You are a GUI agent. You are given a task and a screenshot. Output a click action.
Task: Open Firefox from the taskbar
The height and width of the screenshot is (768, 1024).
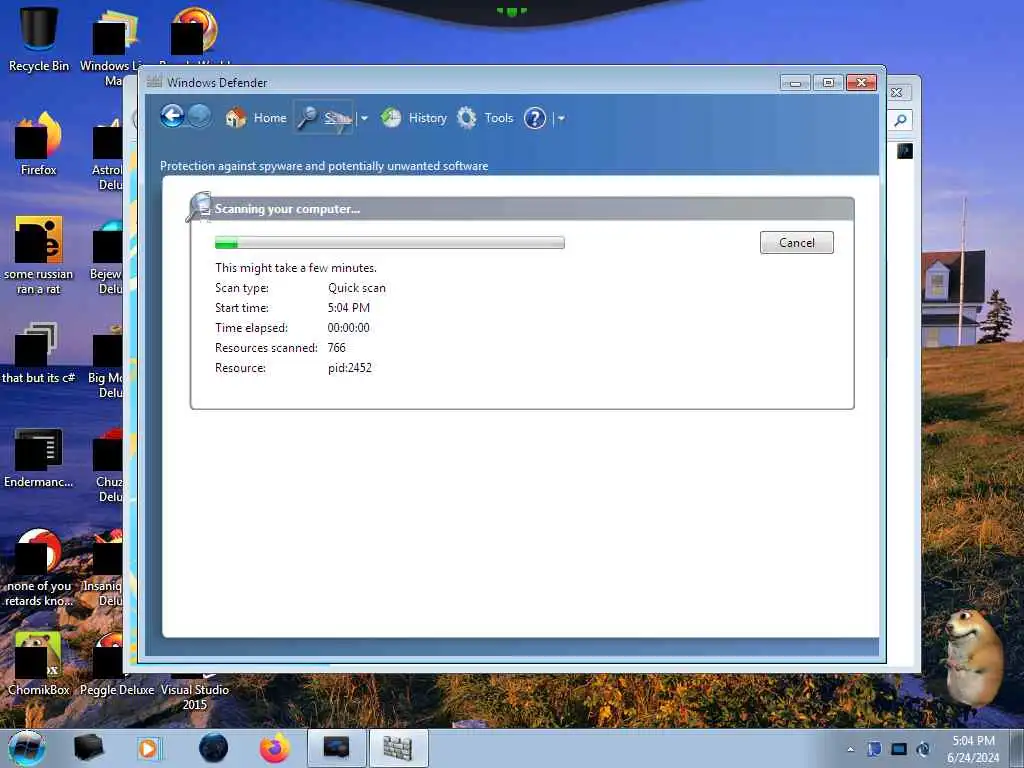pos(275,748)
